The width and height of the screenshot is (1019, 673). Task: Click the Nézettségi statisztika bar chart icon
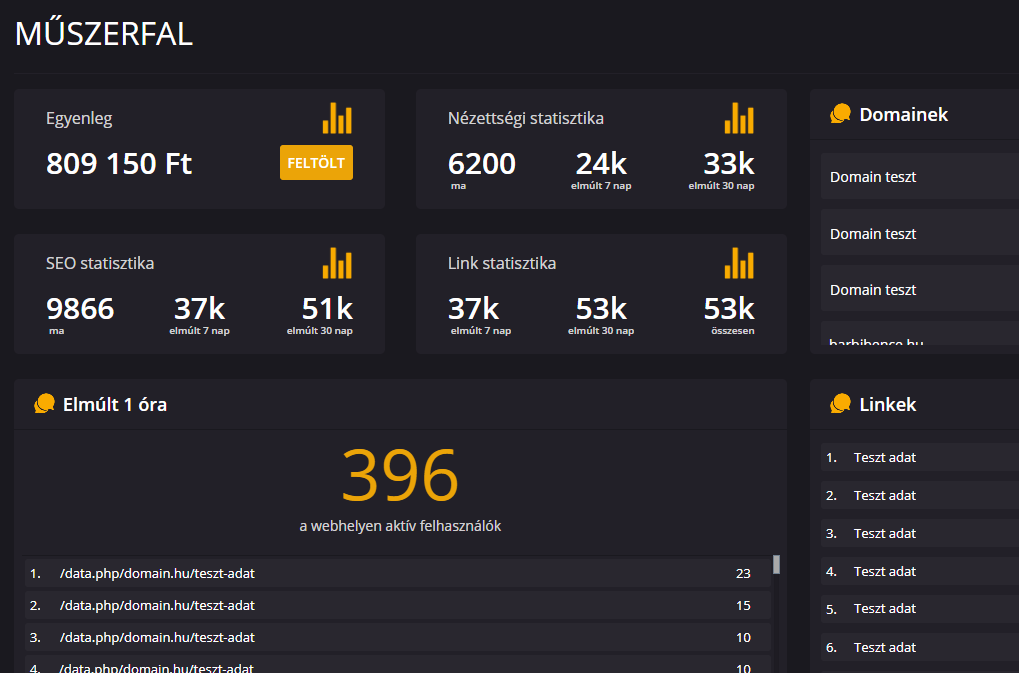(740, 118)
